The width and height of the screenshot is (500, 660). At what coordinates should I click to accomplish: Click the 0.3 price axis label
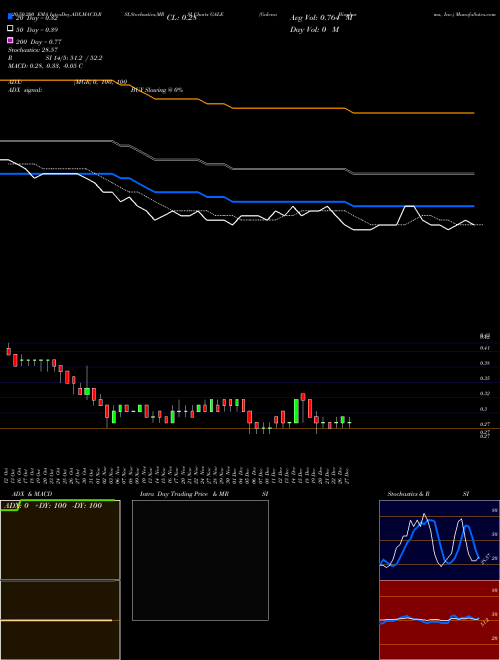pos(484,409)
